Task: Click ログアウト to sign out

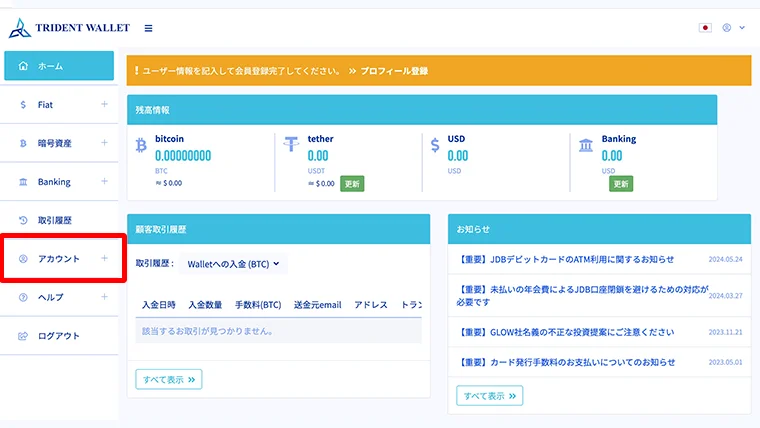Action: click(x=59, y=336)
